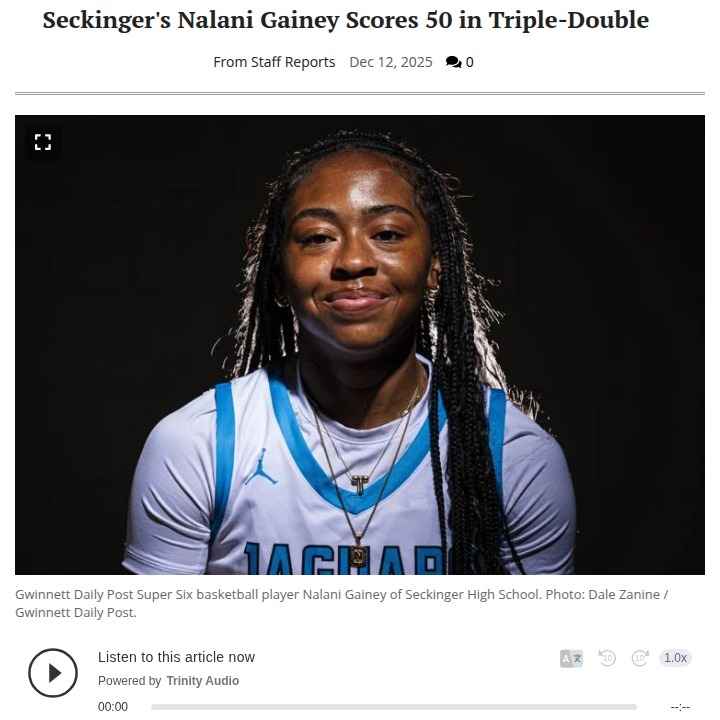
Task: Click the Nalani Gainey portrait photo
Action: [360, 345]
